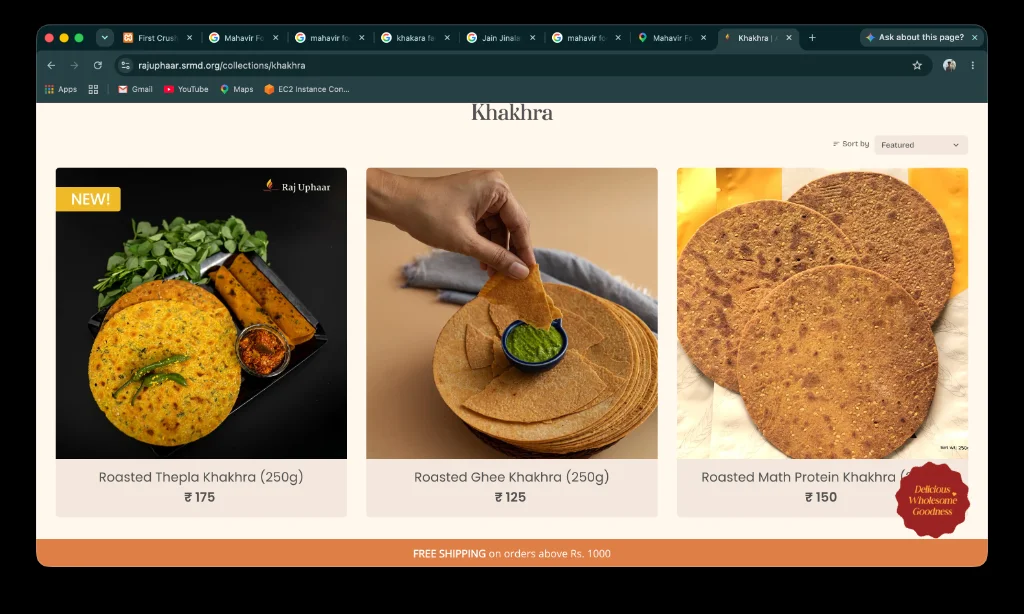Switch to the khakara fa Google tab

click(x=415, y=38)
